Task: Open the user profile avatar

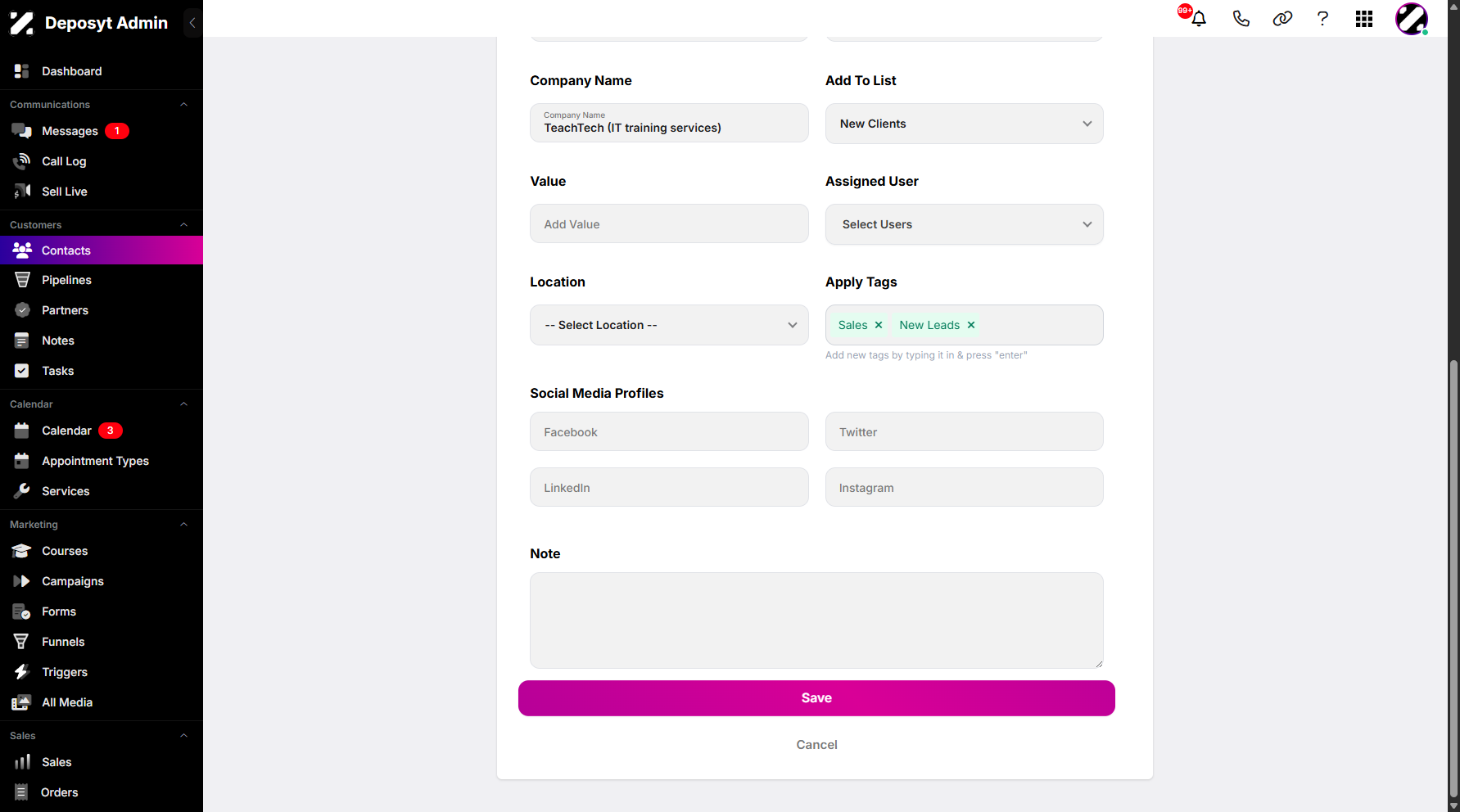Action: point(1412,19)
